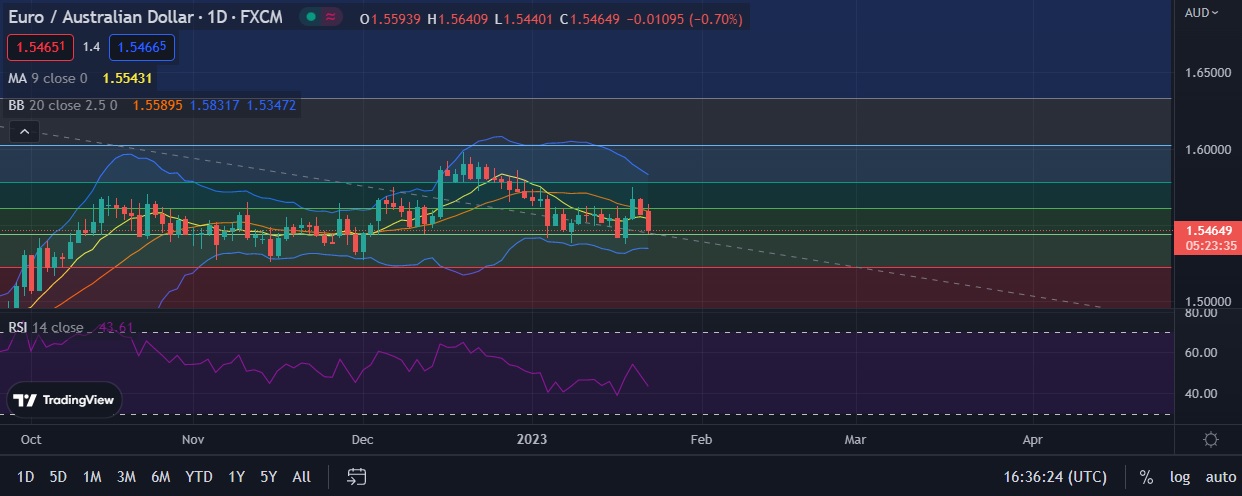Show All data range
The image size is (1242, 496).
301,477
